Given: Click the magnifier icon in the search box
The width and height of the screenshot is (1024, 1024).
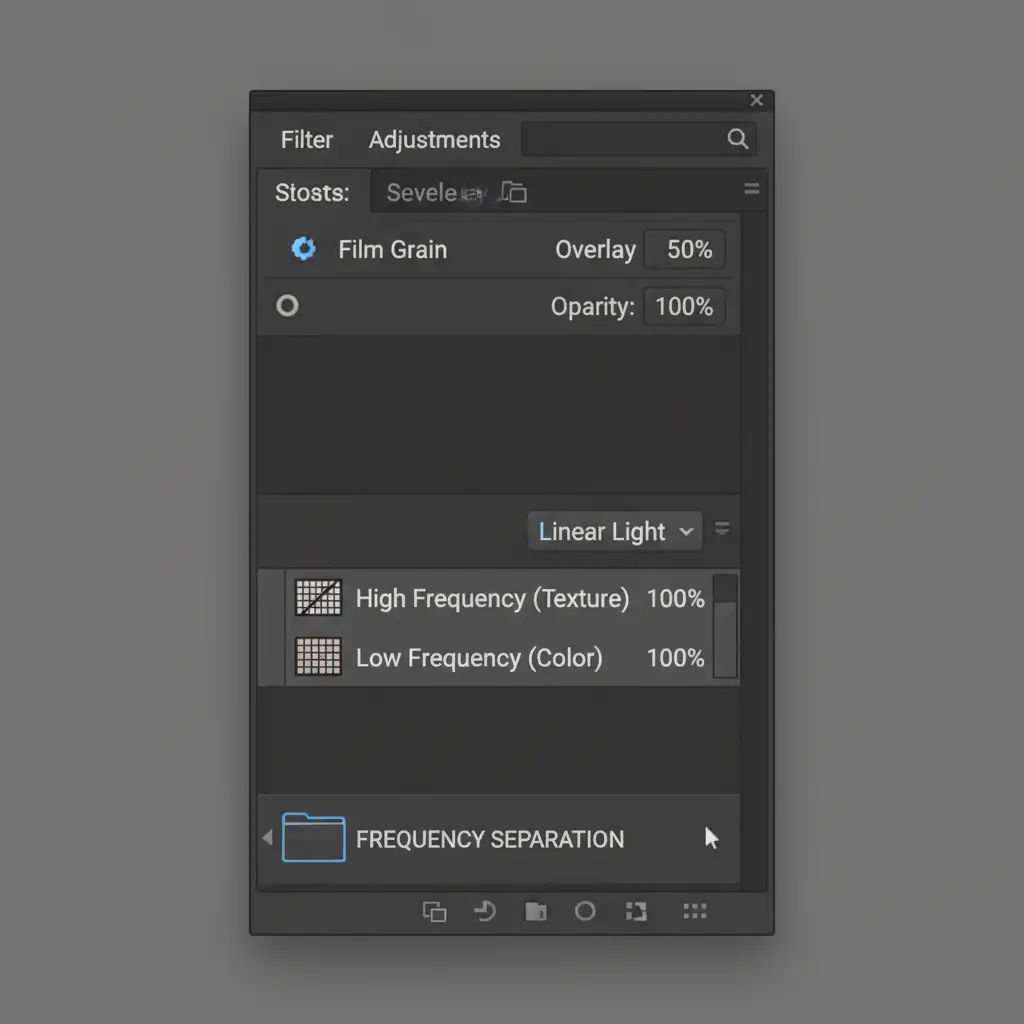Looking at the screenshot, I should (x=738, y=139).
